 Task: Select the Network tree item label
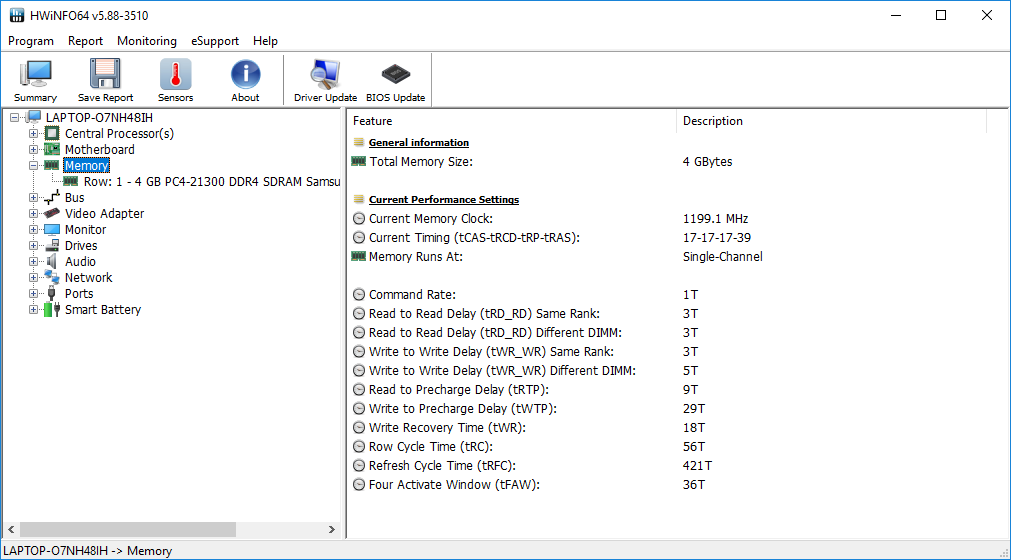click(88, 277)
